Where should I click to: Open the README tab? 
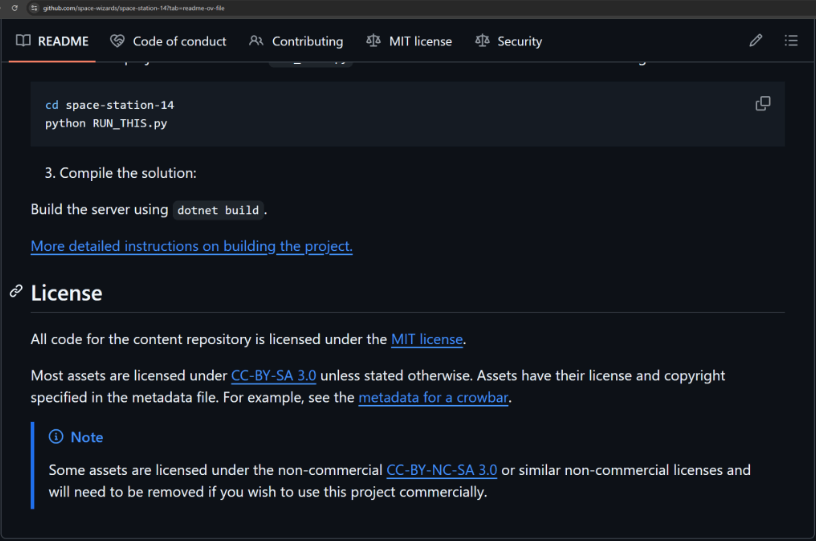pyautogui.click(x=52, y=41)
